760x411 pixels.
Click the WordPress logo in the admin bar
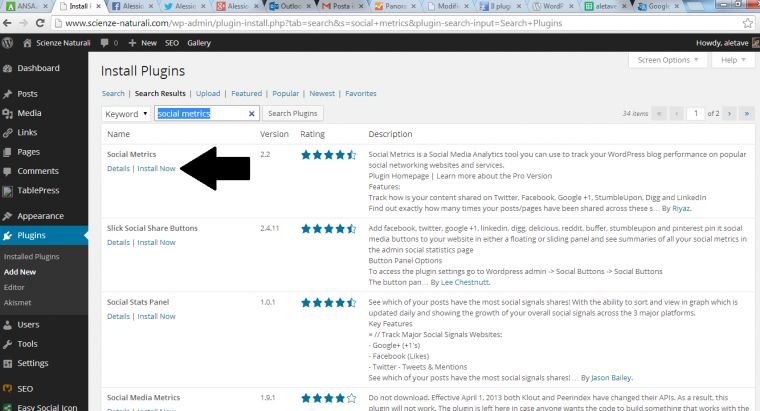click(8, 43)
